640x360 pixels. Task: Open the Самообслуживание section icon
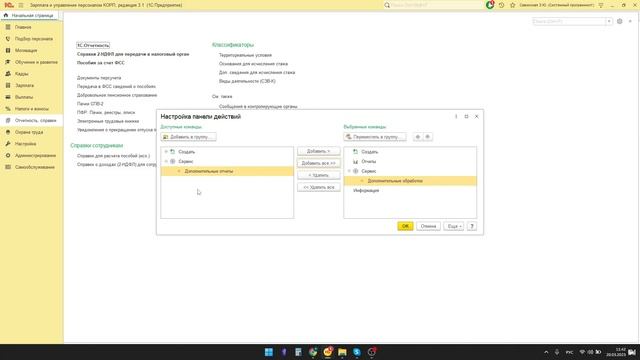pyautogui.click(x=8, y=167)
